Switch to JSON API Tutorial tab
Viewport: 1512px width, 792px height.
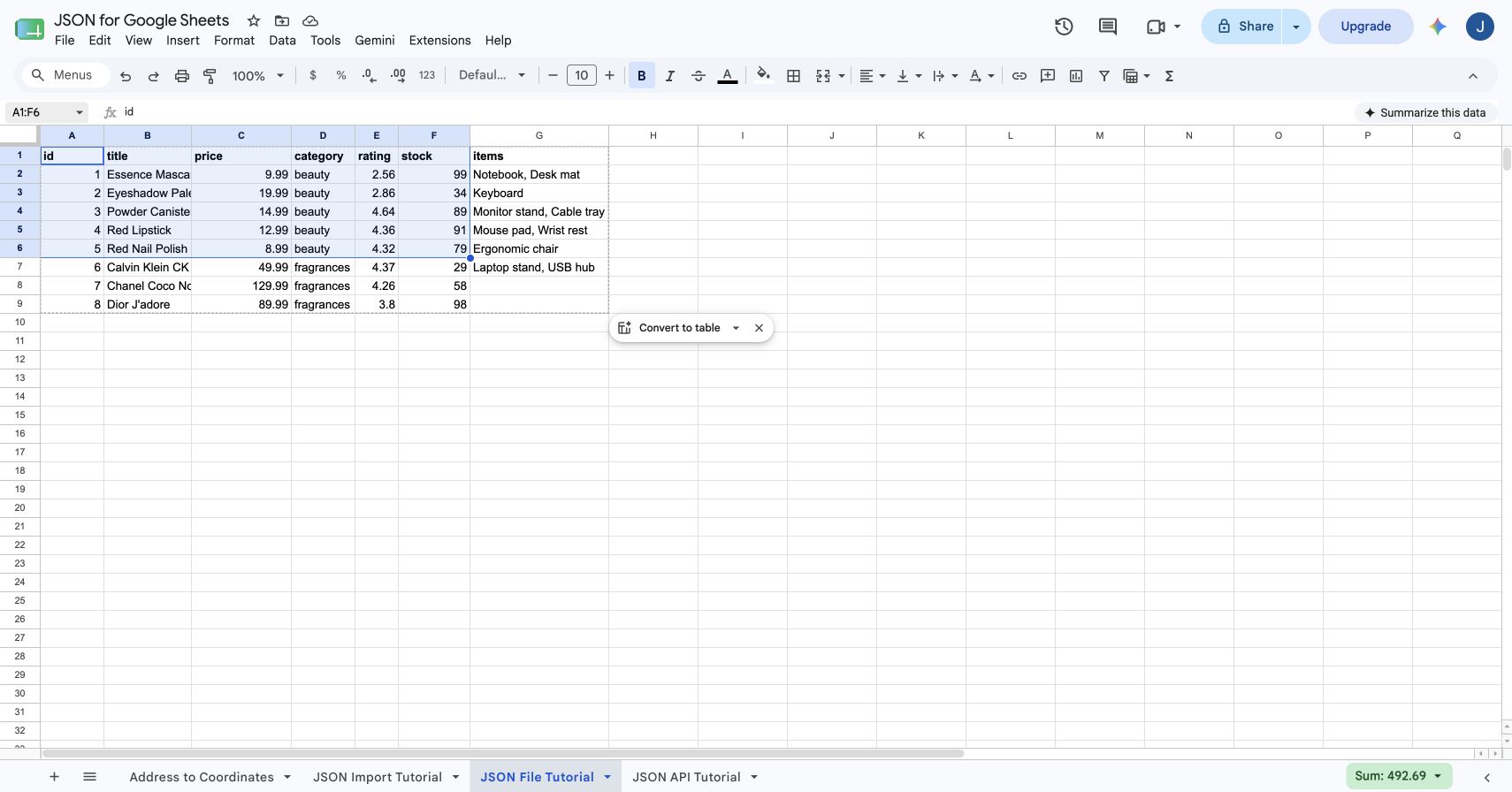[x=686, y=777]
